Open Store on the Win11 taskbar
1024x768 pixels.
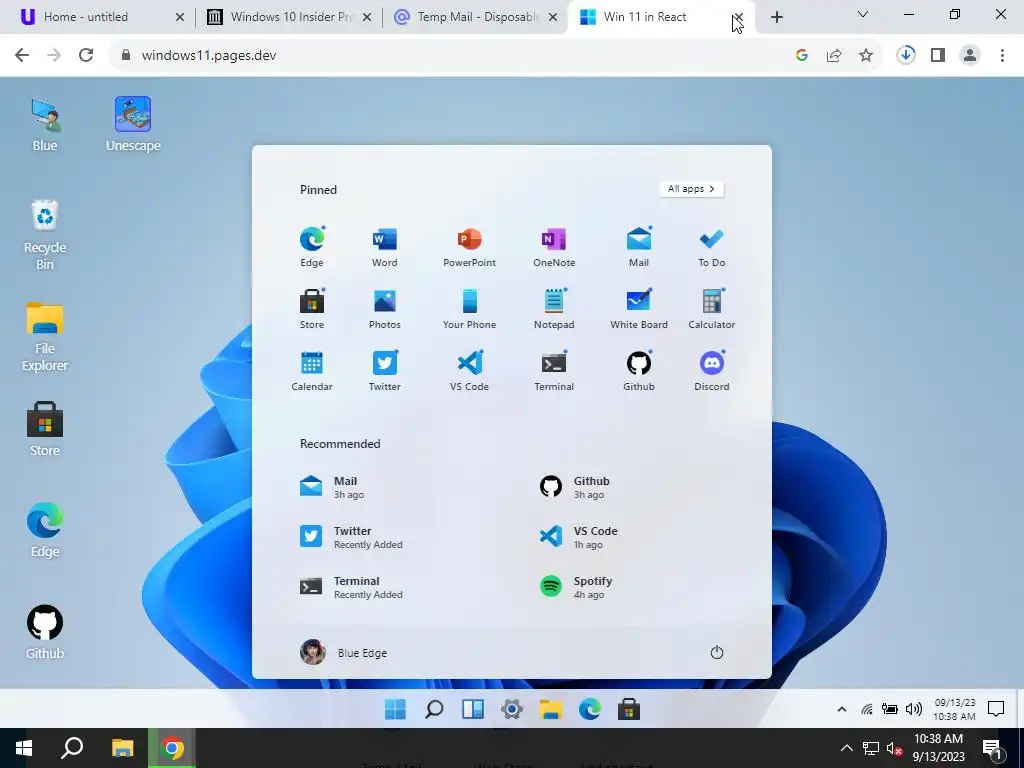coord(628,709)
